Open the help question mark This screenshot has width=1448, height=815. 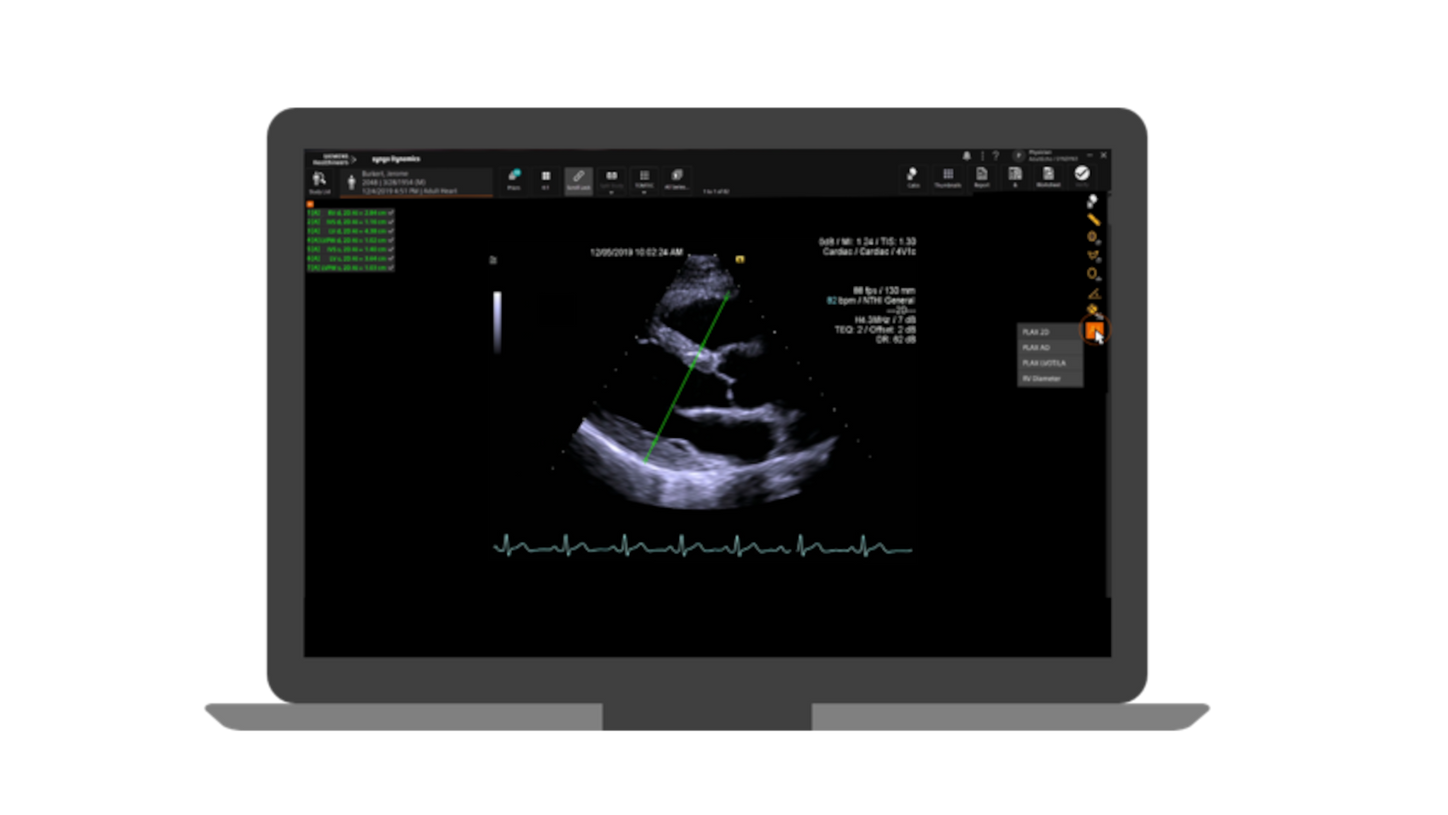click(x=995, y=156)
